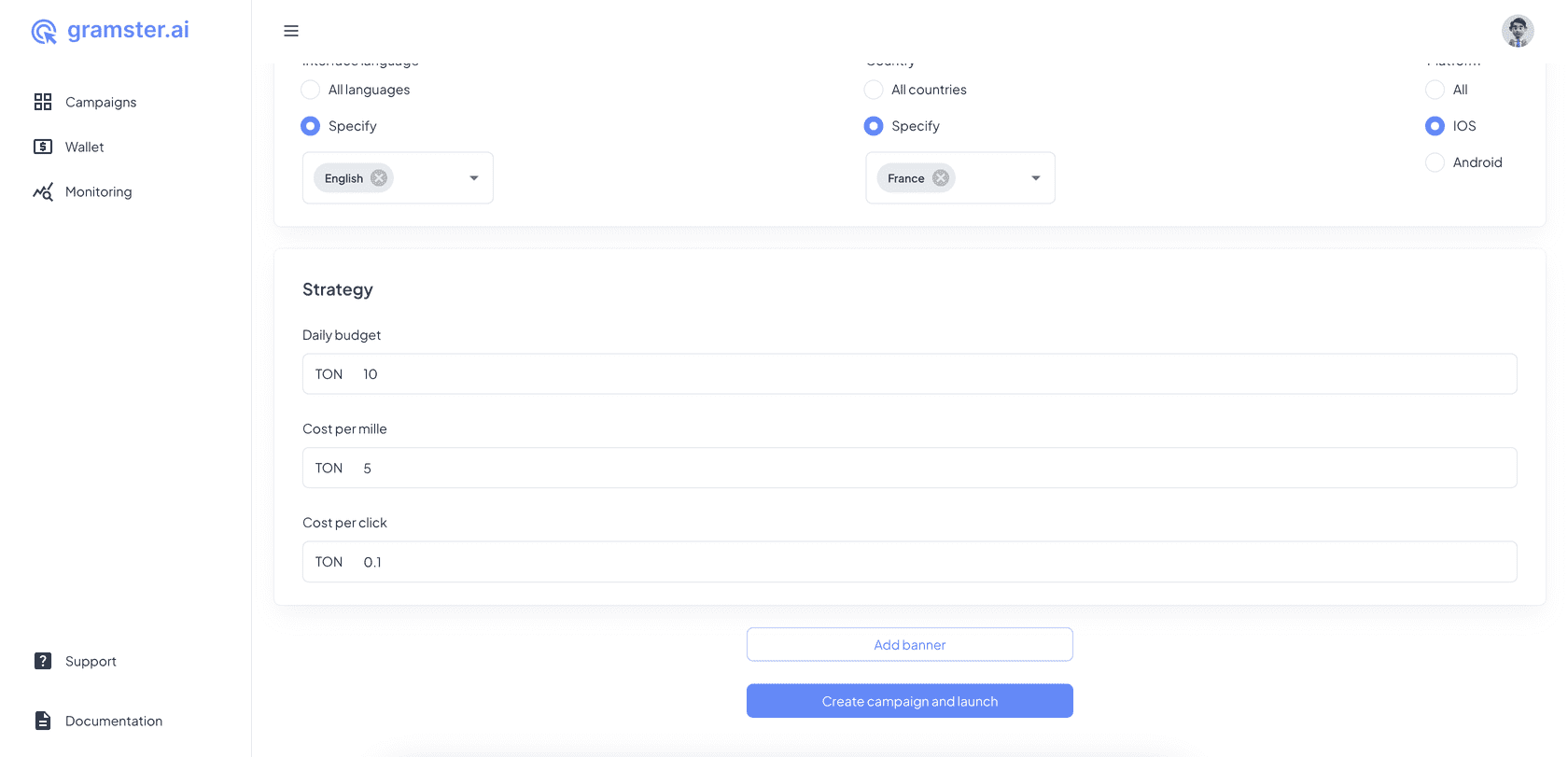Click the Monitoring chart icon
This screenshot has width=1568, height=757.
[43, 191]
